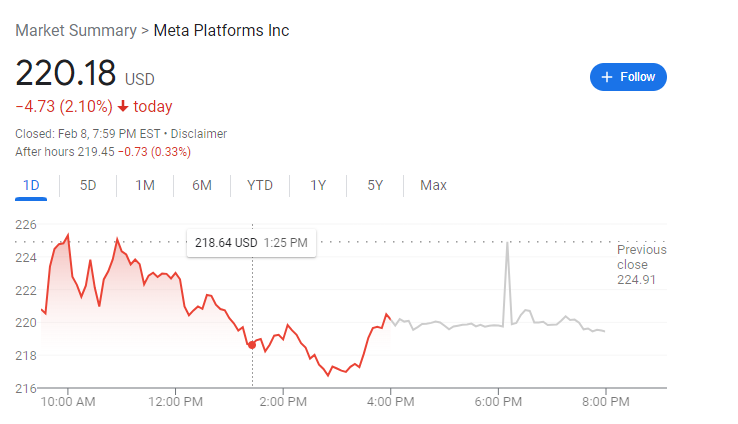
Task: Select the YTD range tab
Action: pyautogui.click(x=260, y=185)
